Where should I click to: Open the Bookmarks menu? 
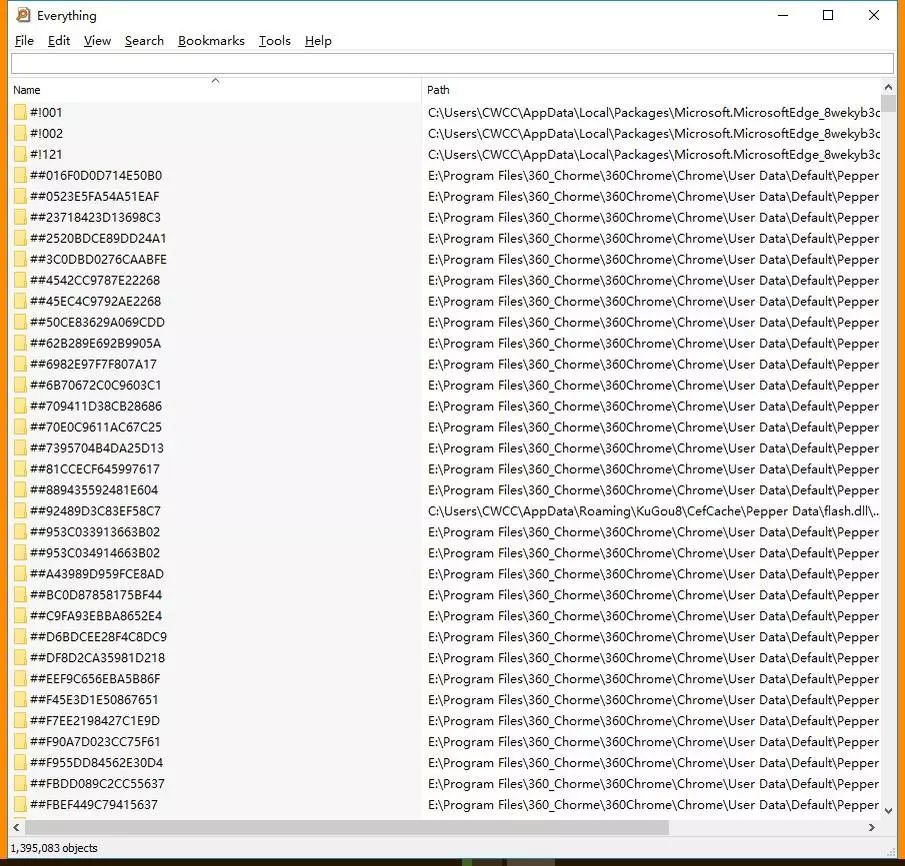[x=211, y=41]
